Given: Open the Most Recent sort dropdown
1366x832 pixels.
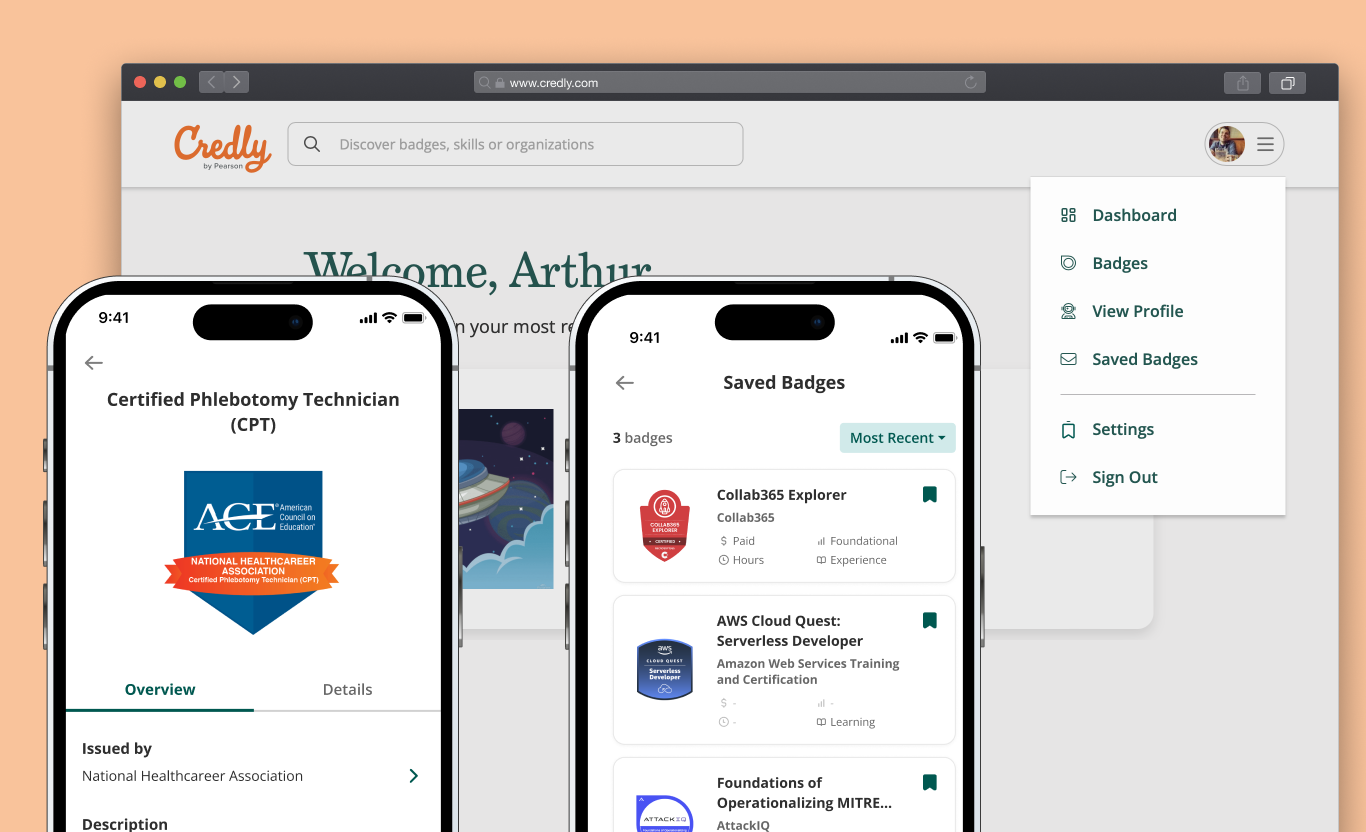Looking at the screenshot, I should (x=897, y=438).
